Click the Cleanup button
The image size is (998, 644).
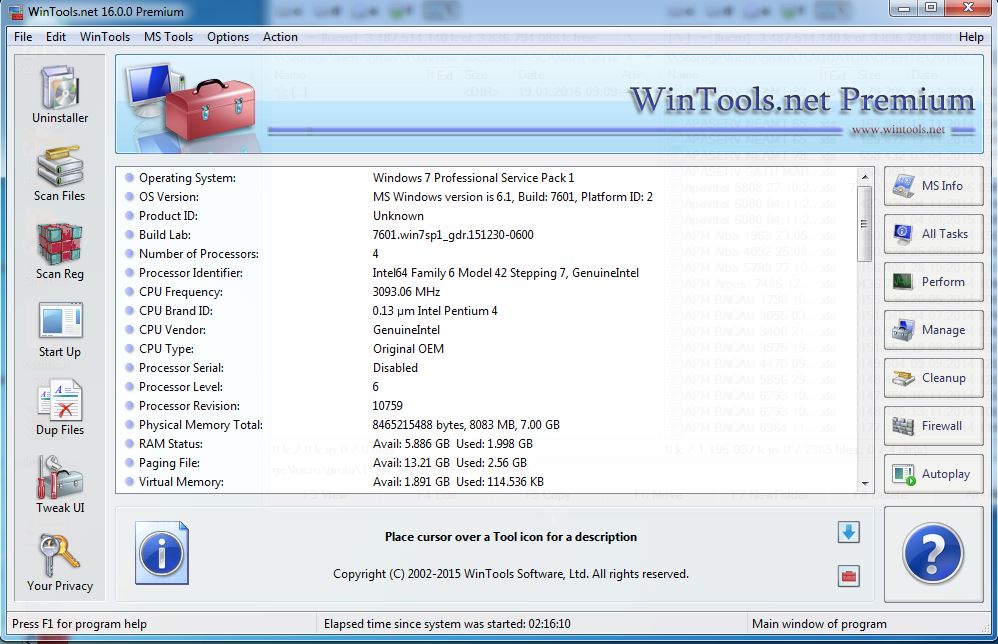[933, 378]
